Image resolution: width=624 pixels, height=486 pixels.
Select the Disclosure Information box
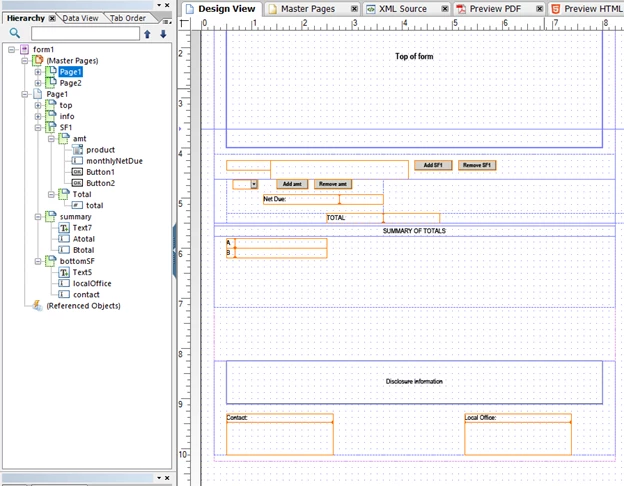(414, 382)
